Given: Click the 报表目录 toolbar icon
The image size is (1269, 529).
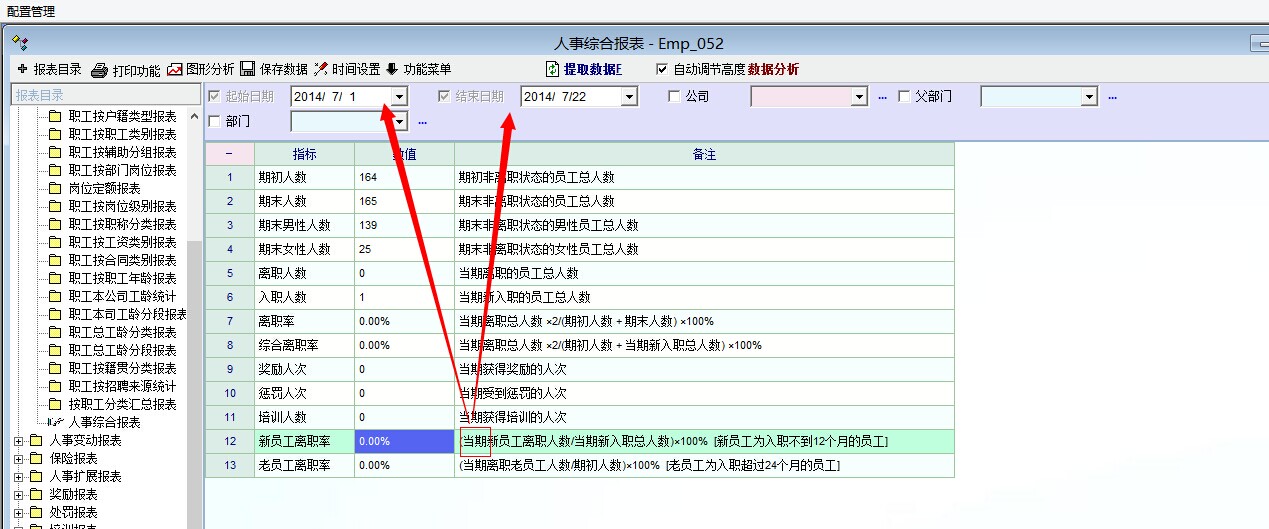Looking at the screenshot, I should point(22,69).
